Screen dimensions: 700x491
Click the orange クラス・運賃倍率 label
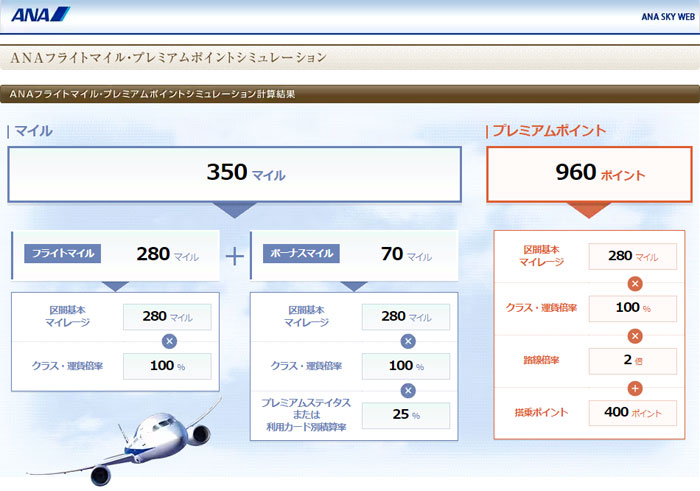coord(541,308)
